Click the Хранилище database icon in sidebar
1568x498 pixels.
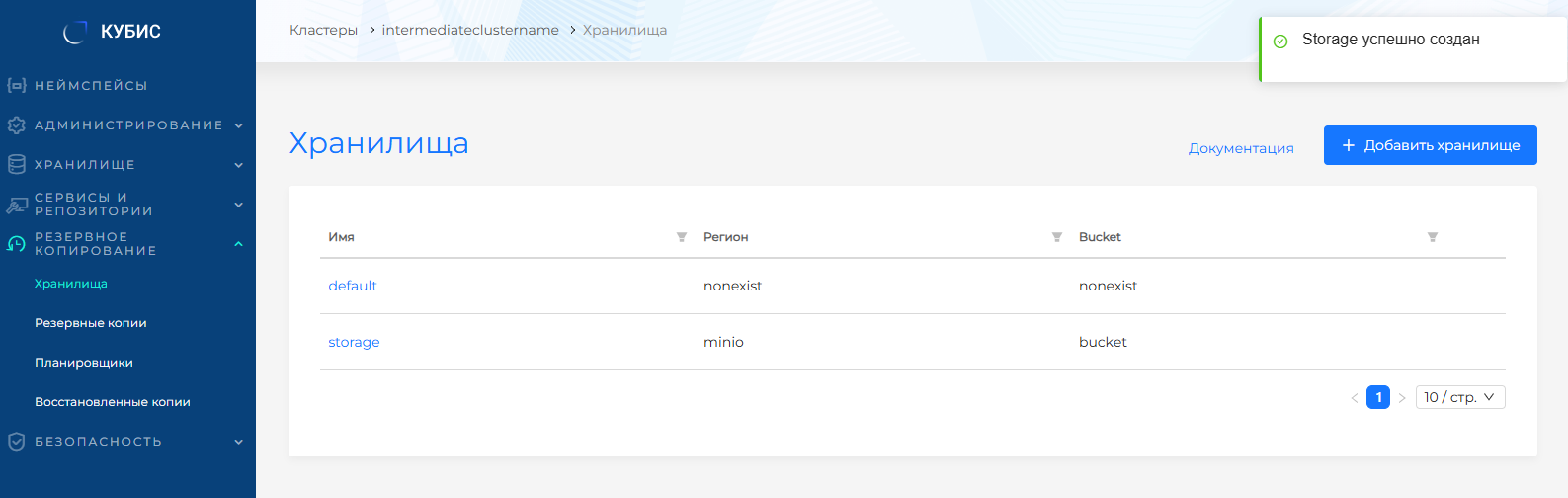pos(16,165)
